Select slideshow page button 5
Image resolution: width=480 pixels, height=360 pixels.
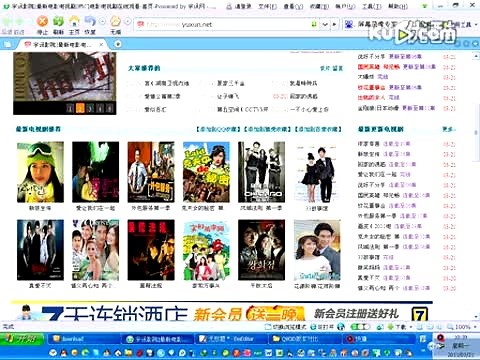pyautogui.click(x=110, y=108)
